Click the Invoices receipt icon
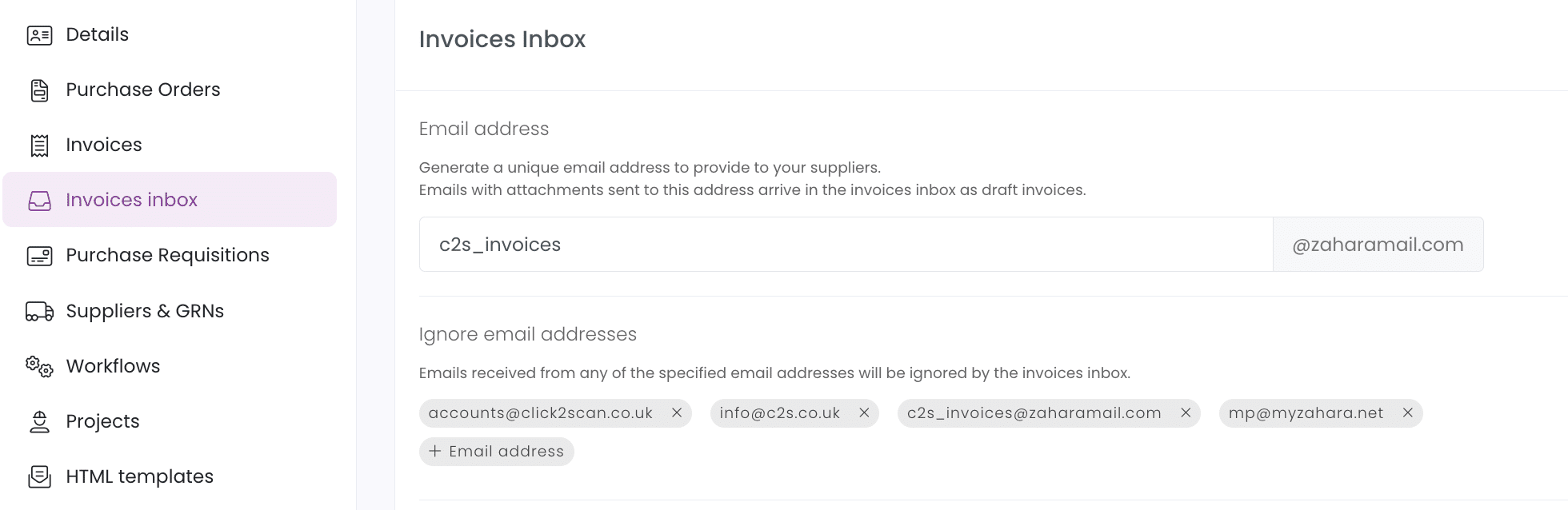The height and width of the screenshot is (510, 1568). 39,145
